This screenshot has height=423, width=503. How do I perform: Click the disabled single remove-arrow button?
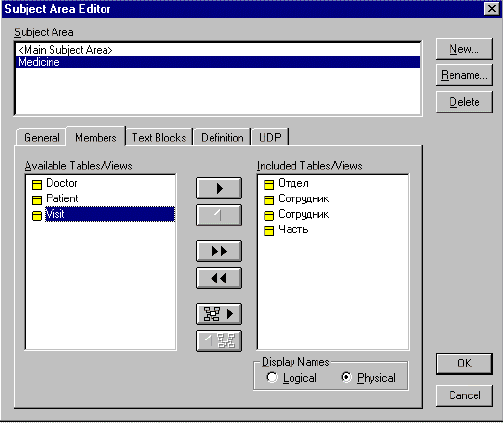click(x=219, y=215)
